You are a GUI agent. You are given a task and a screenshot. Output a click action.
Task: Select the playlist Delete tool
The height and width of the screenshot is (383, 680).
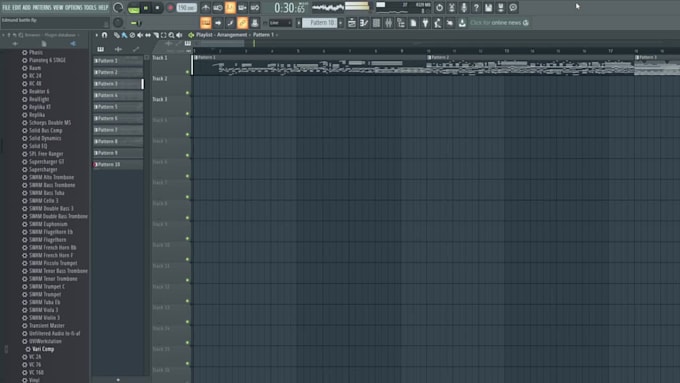(x=132, y=35)
